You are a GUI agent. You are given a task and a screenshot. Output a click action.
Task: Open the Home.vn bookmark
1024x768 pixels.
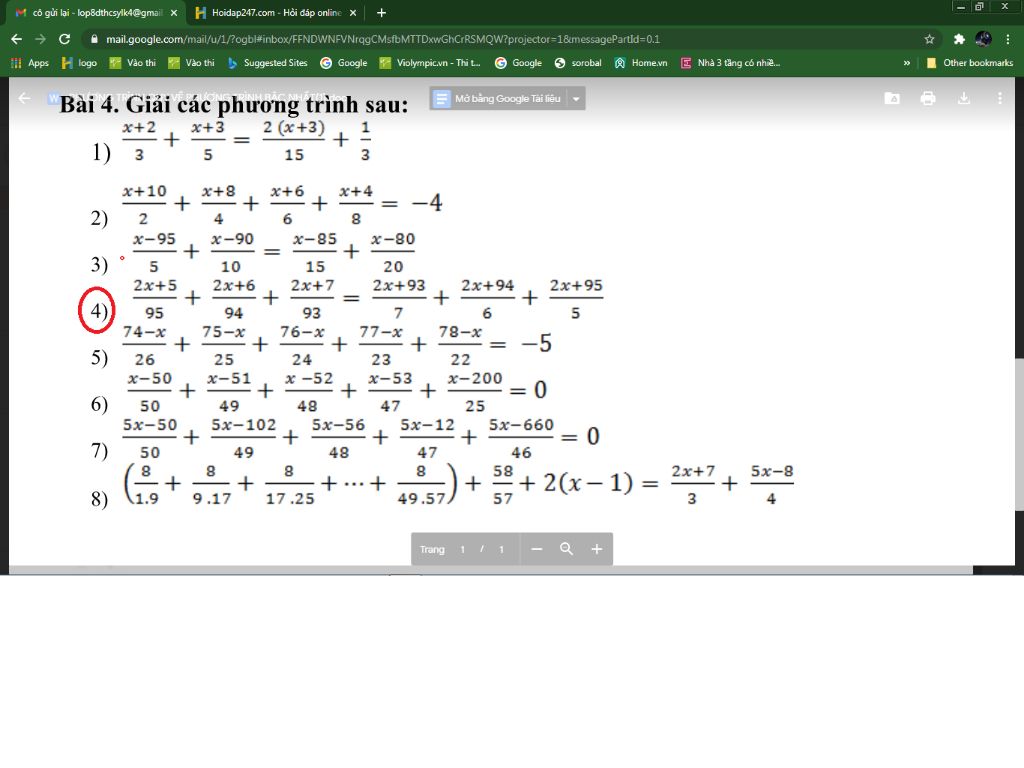pyautogui.click(x=641, y=63)
